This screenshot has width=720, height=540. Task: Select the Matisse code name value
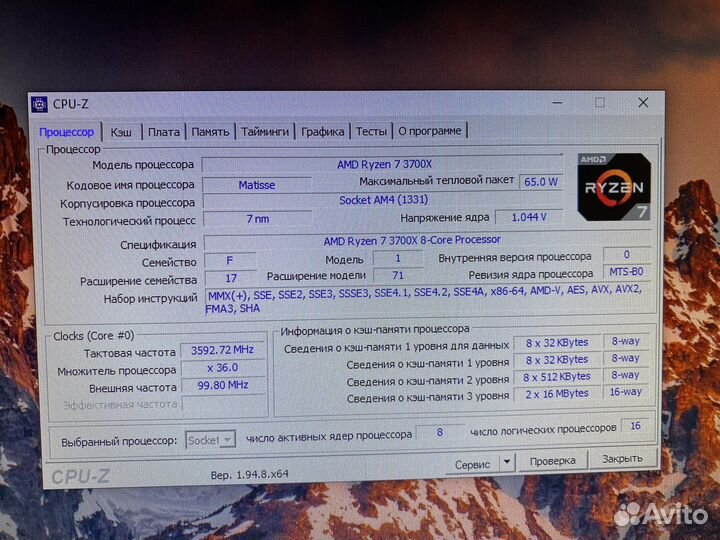pyautogui.click(x=257, y=185)
